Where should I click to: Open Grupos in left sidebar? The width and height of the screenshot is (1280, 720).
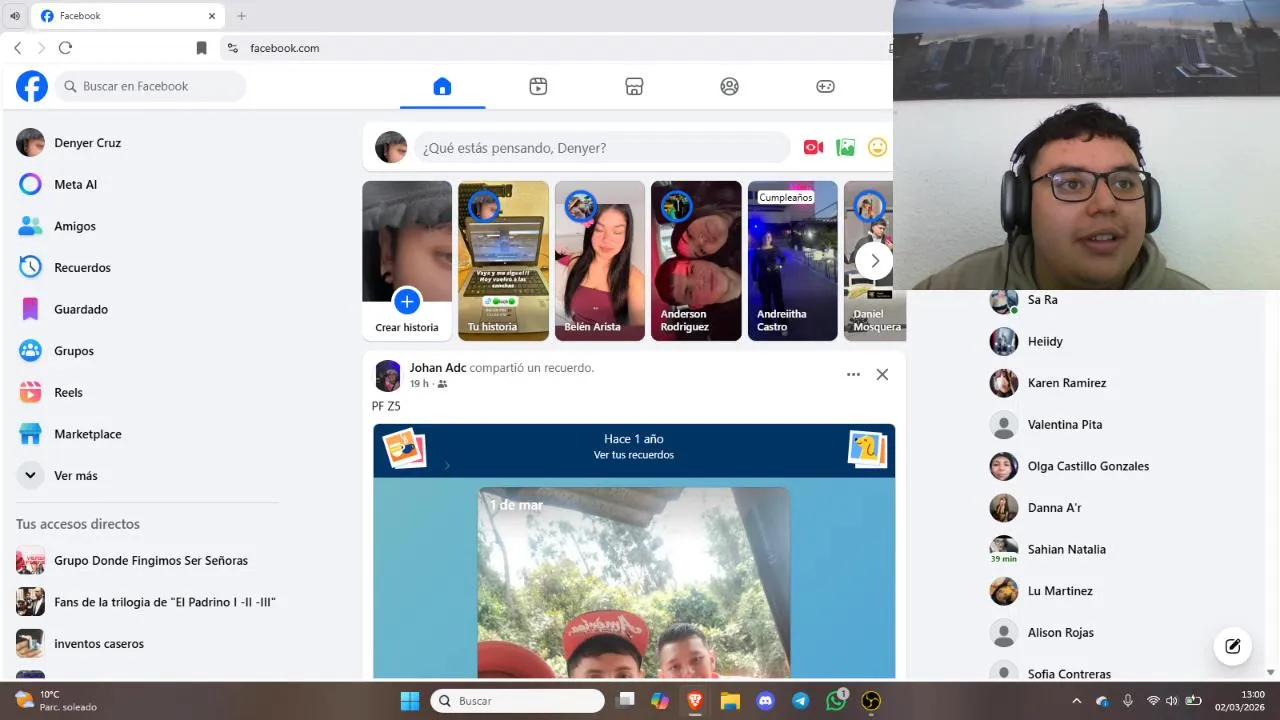point(147,351)
